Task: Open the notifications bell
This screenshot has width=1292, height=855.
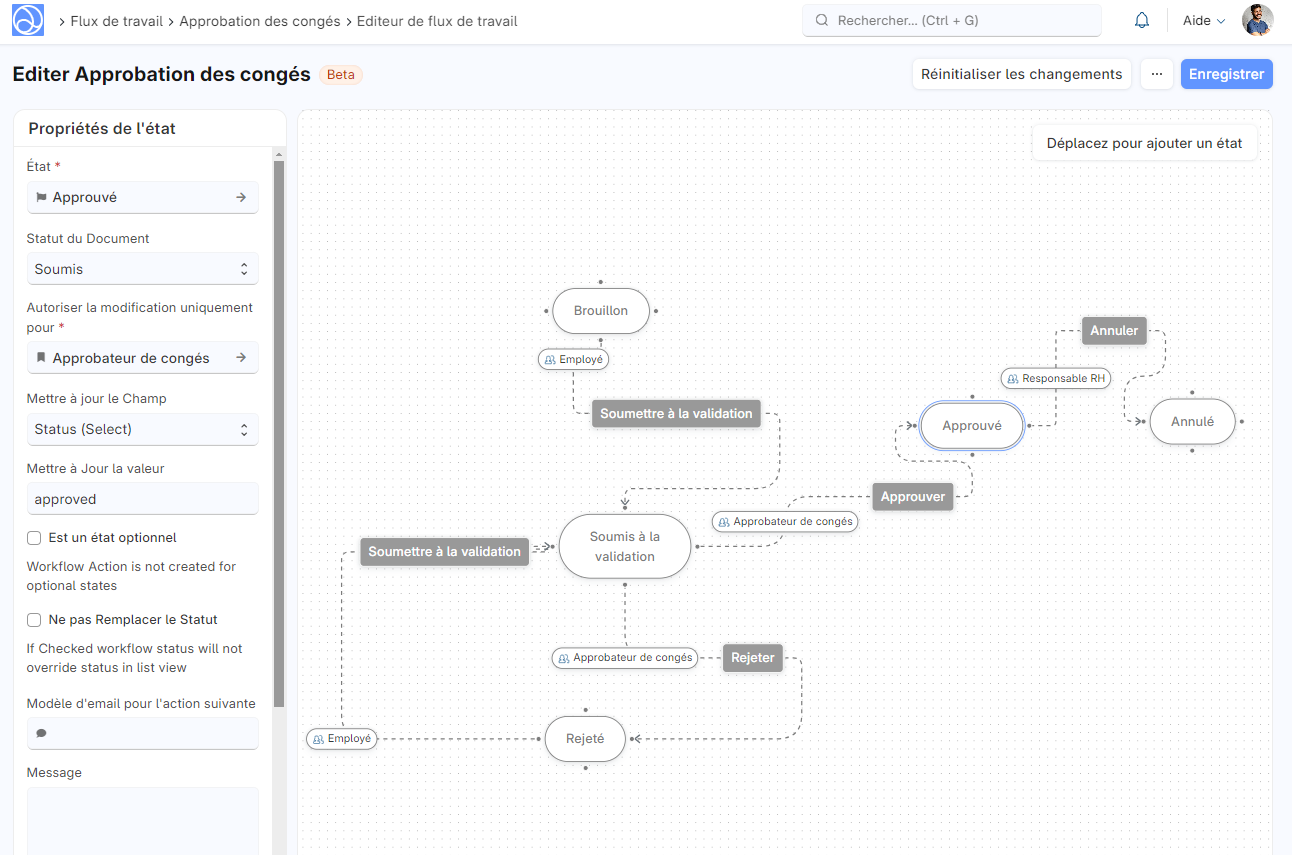Action: pyautogui.click(x=1142, y=21)
